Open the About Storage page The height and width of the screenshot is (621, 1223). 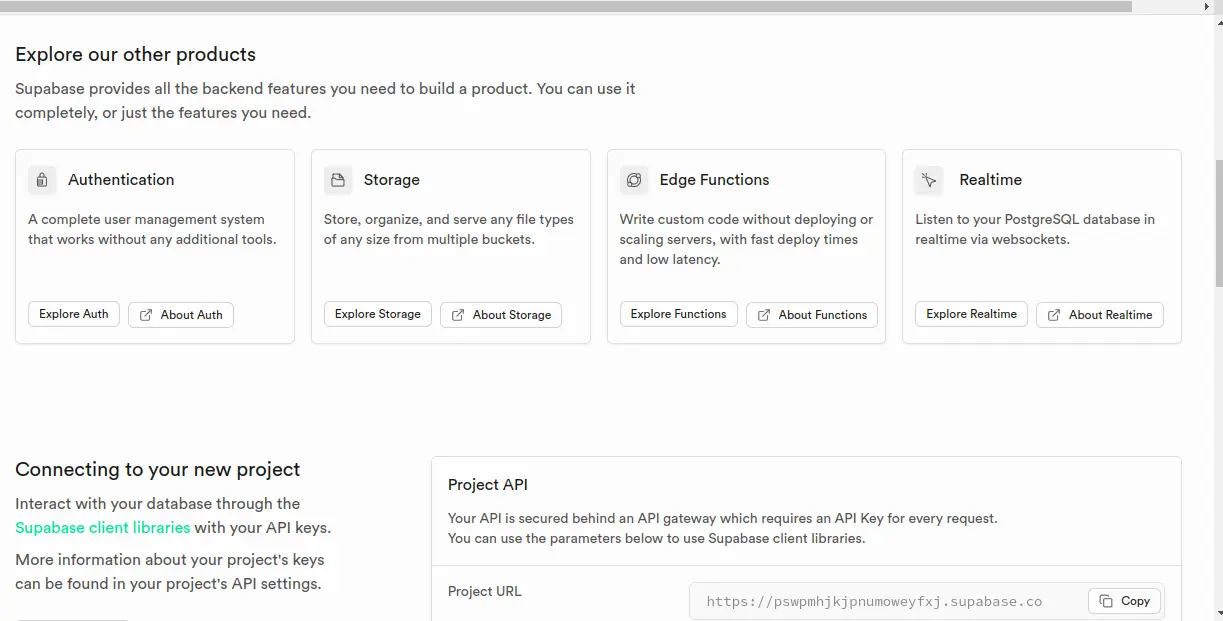click(501, 315)
